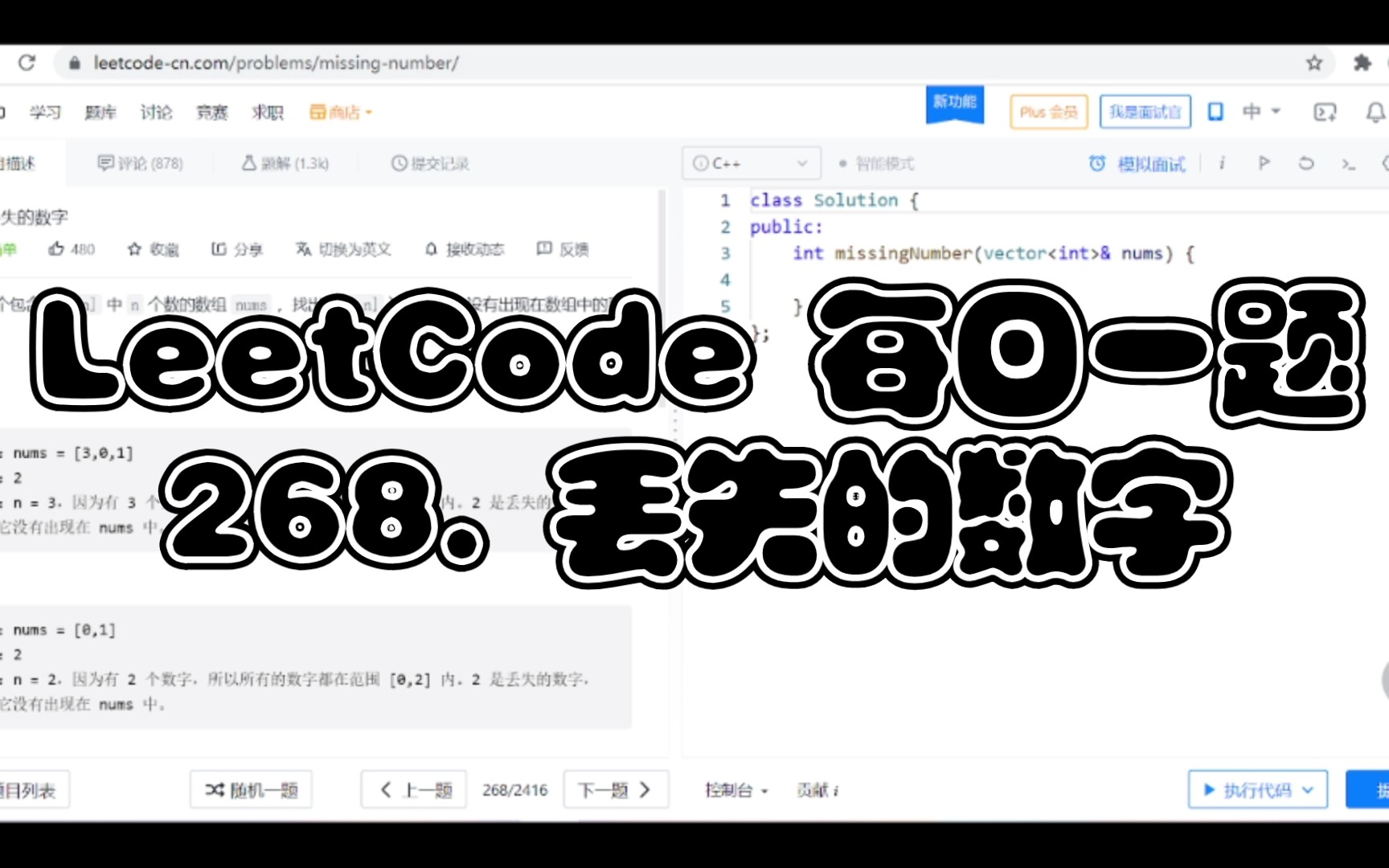This screenshot has width=1389, height=868.
Task: Click 切换为英文 to switch language
Action: pyautogui.click(x=343, y=249)
